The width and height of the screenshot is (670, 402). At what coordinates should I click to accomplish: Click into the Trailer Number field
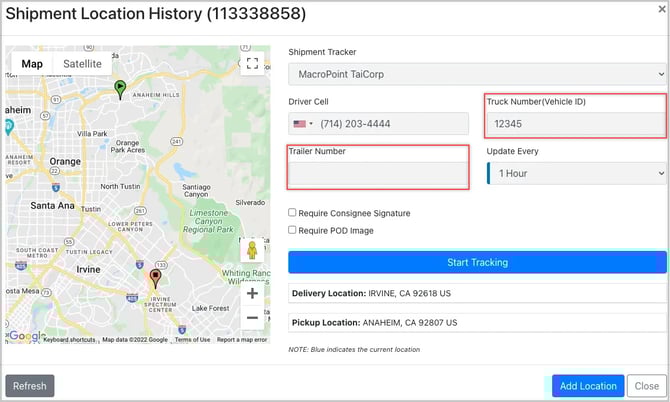(378, 174)
